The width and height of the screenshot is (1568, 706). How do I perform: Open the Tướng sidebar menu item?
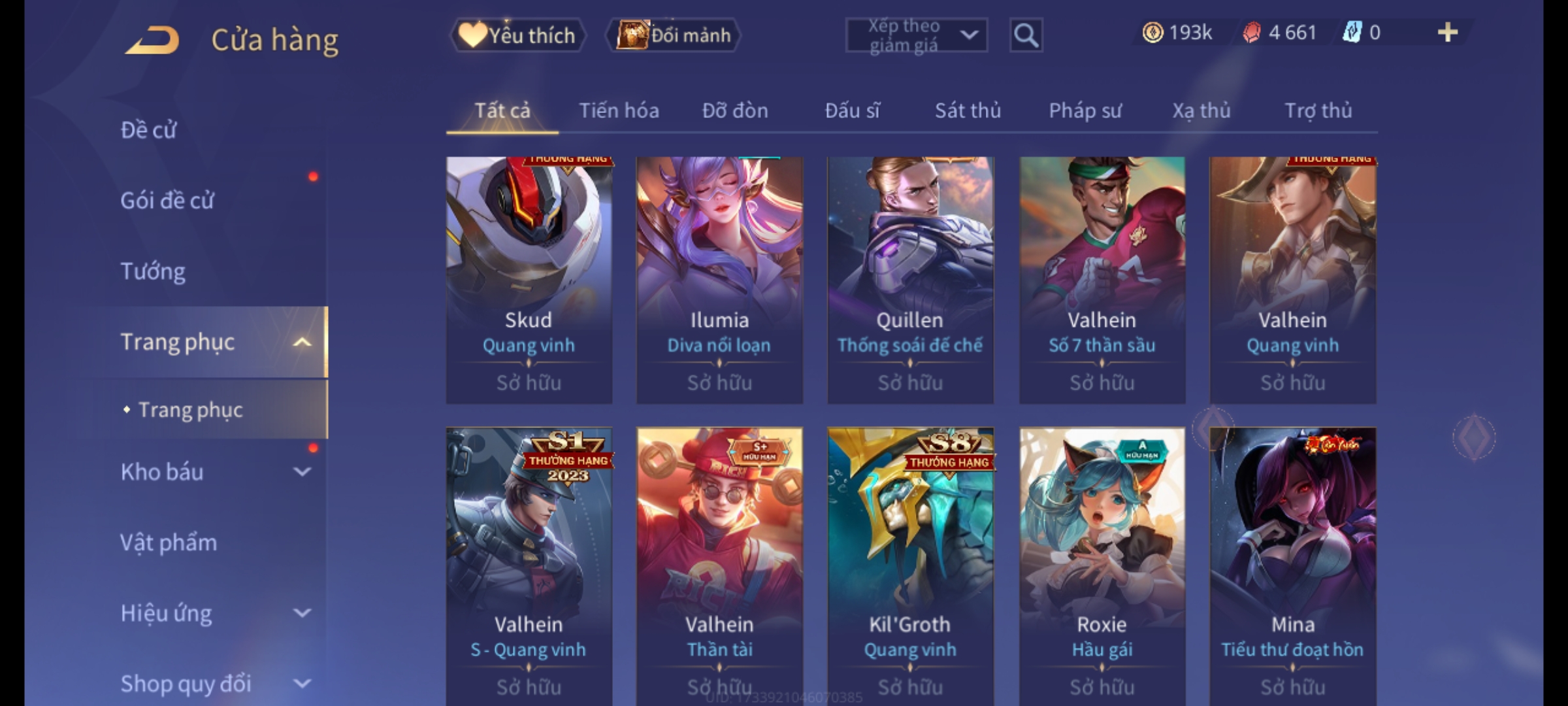(153, 271)
